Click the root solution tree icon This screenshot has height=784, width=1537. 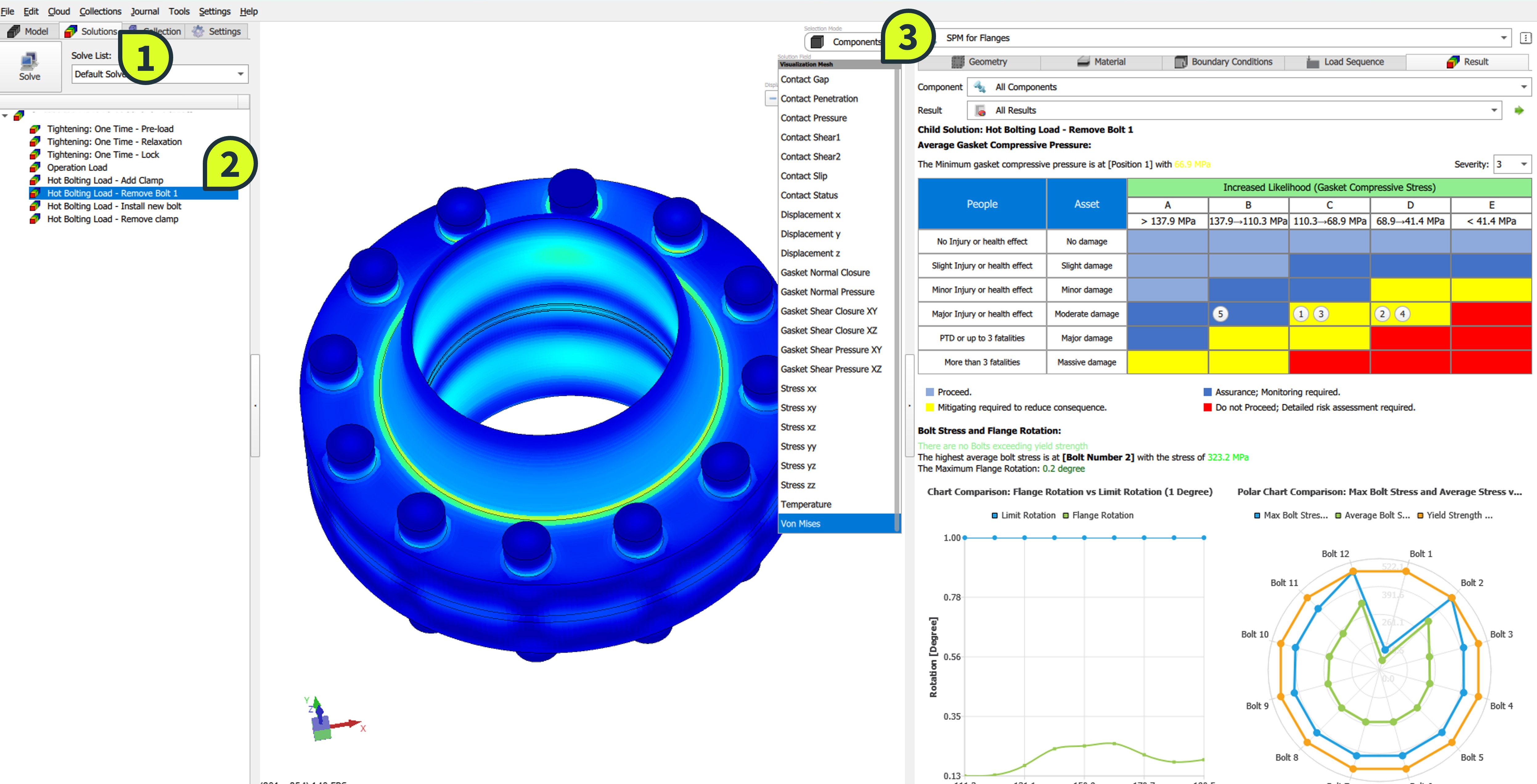[x=19, y=115]
